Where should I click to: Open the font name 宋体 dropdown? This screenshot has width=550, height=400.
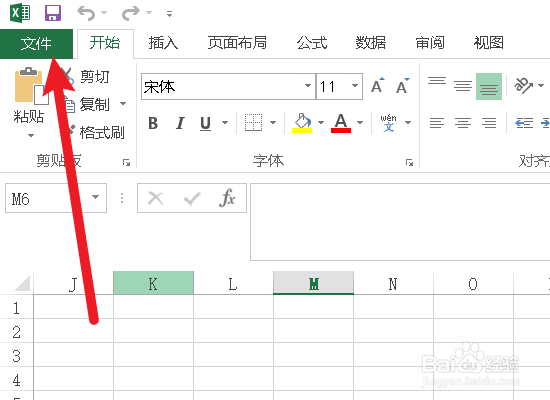coord(308,86)
